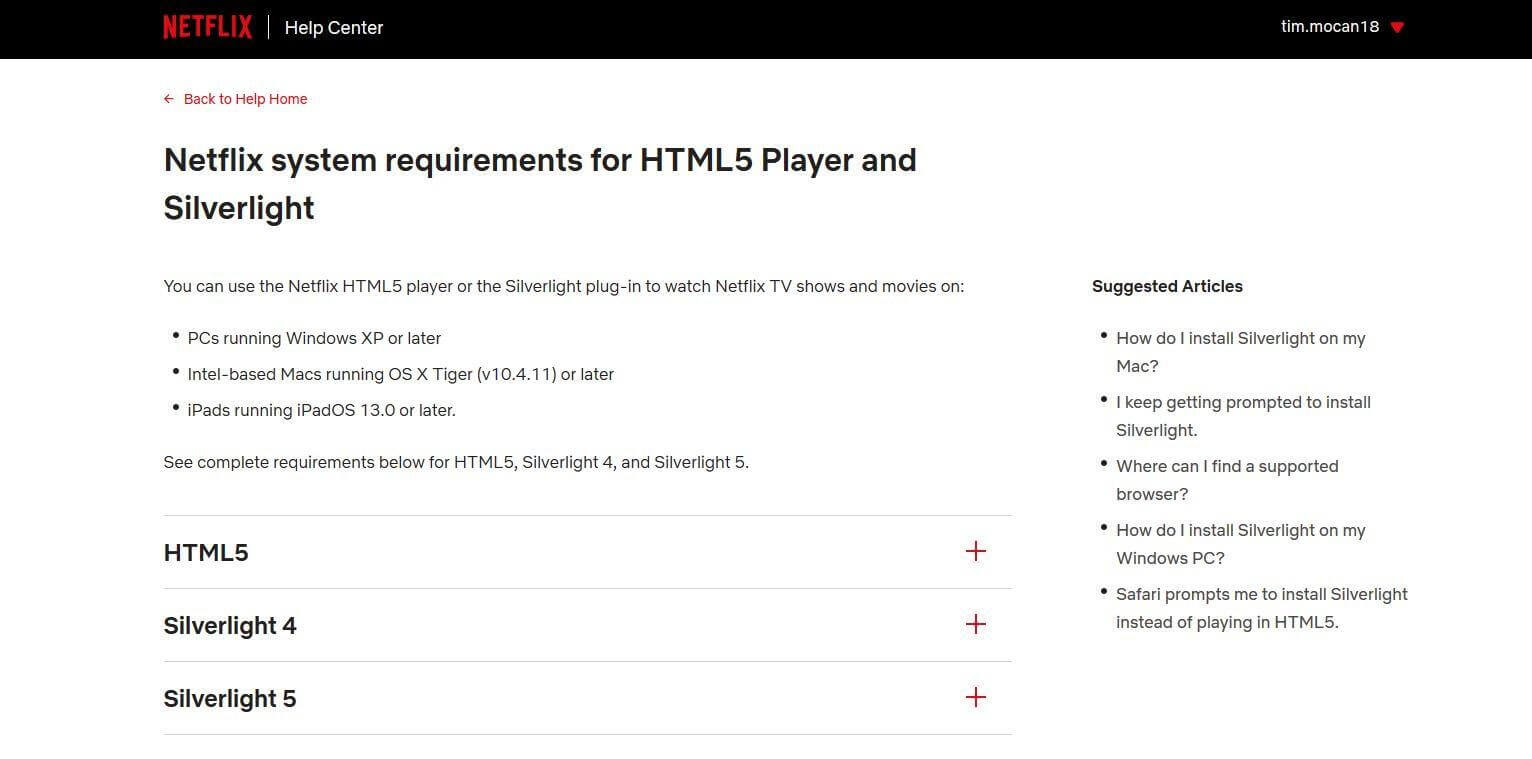Open 'How do I install Silverlight on my Windows PC?'

pos(1240,544)
